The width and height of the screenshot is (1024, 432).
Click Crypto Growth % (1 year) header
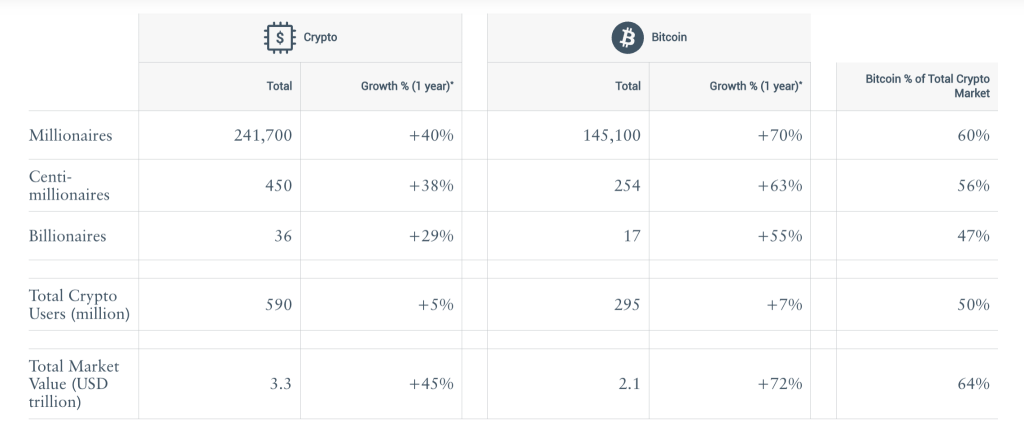pos(407,86)
